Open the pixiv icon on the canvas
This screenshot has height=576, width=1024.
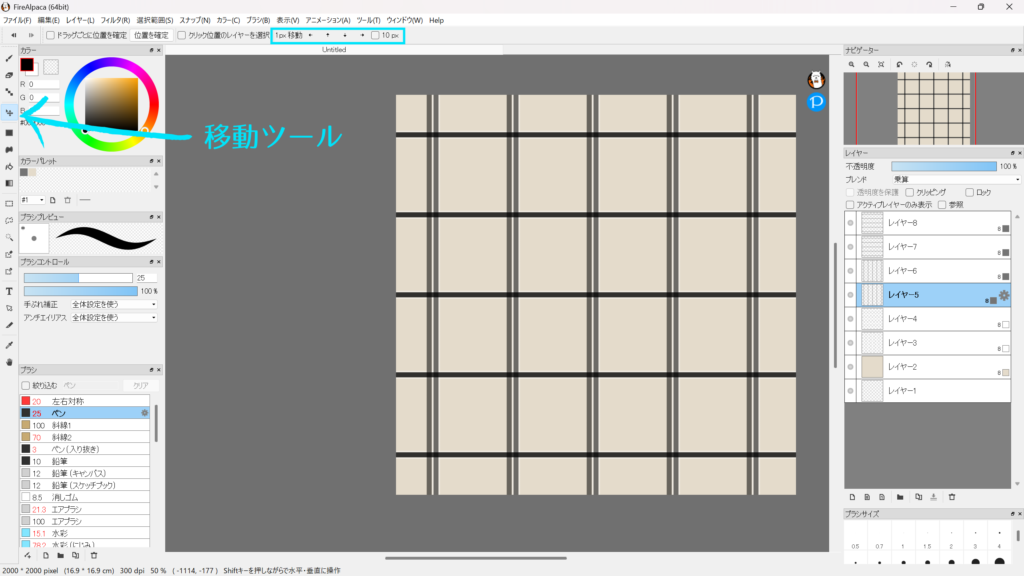point(816,103)
